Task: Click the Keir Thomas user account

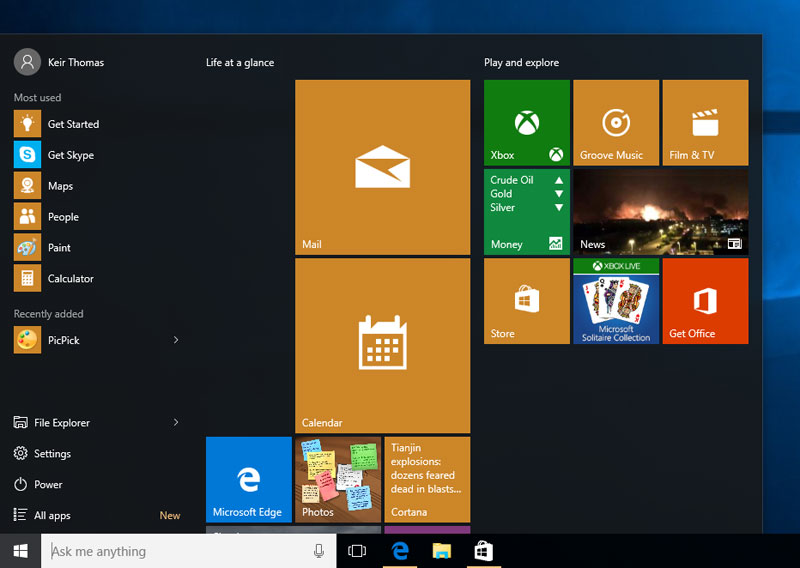Action: [59, 62]
